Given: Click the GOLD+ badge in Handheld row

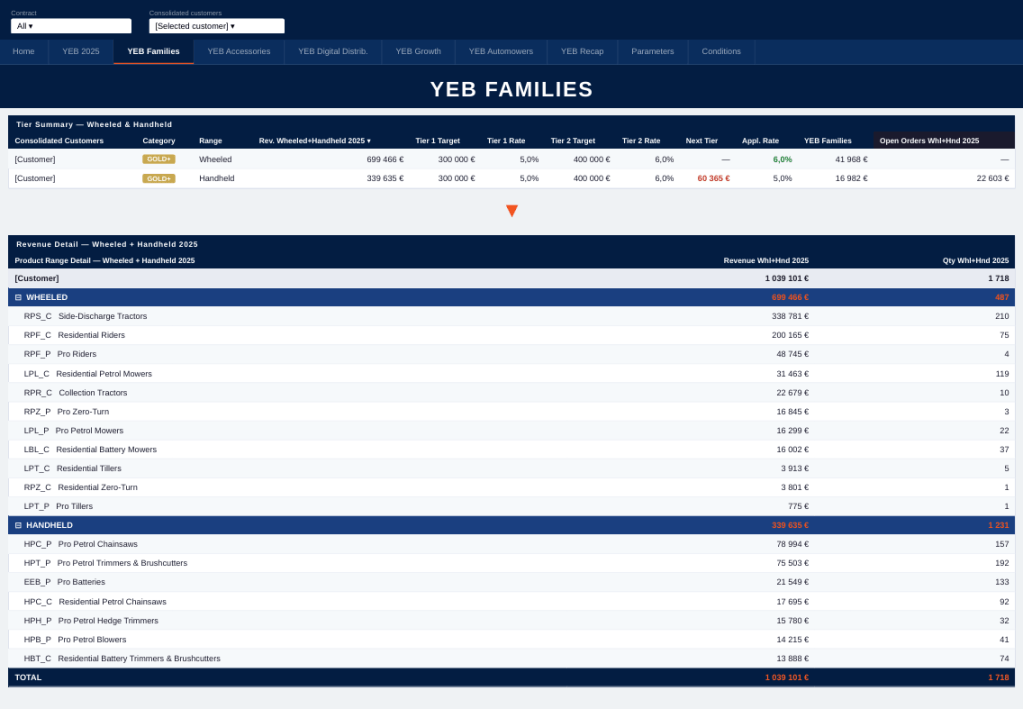Looking at the screenshot, I should [158, 178].
